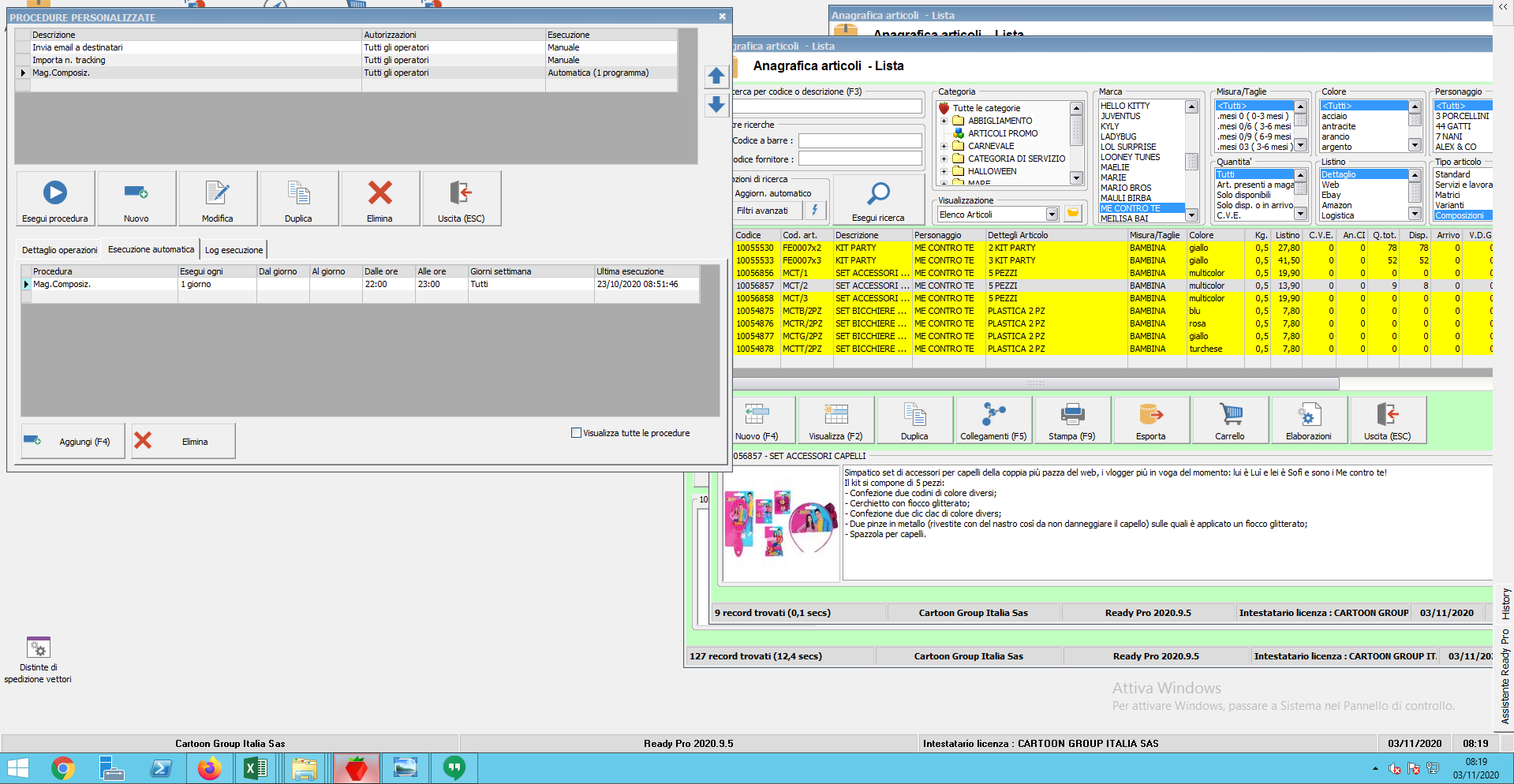
Task: Click the Filtri avanzati button label
Action: click(762, 211)
